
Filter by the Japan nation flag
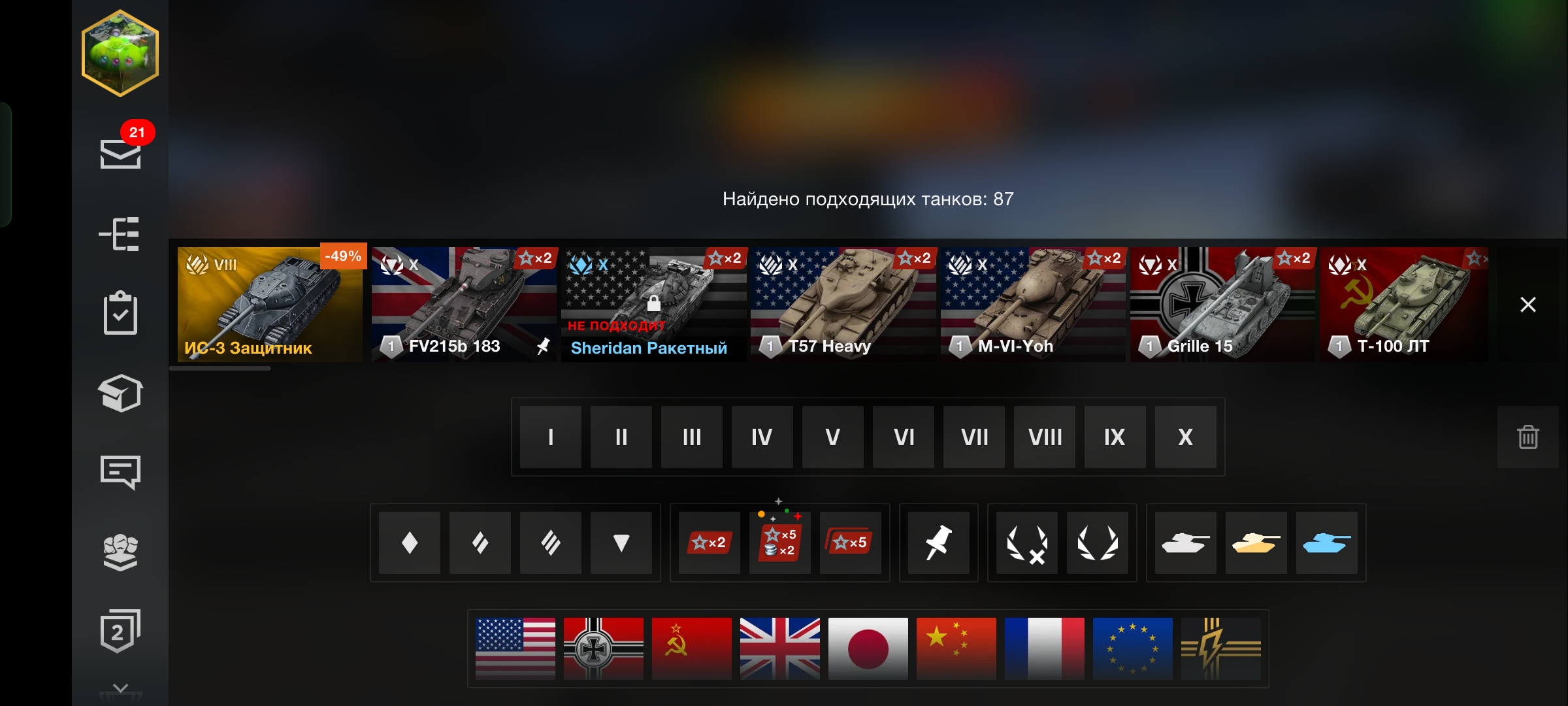(x=868, y=648)
